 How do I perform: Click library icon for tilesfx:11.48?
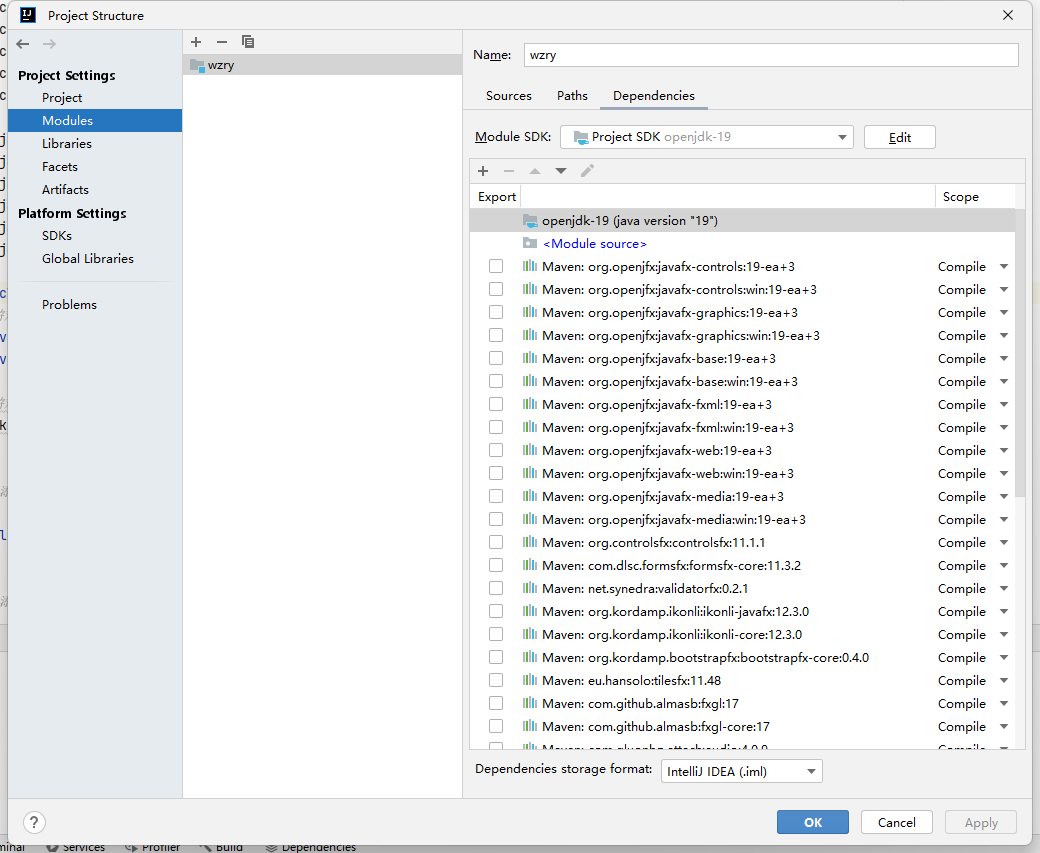(529, 681)
